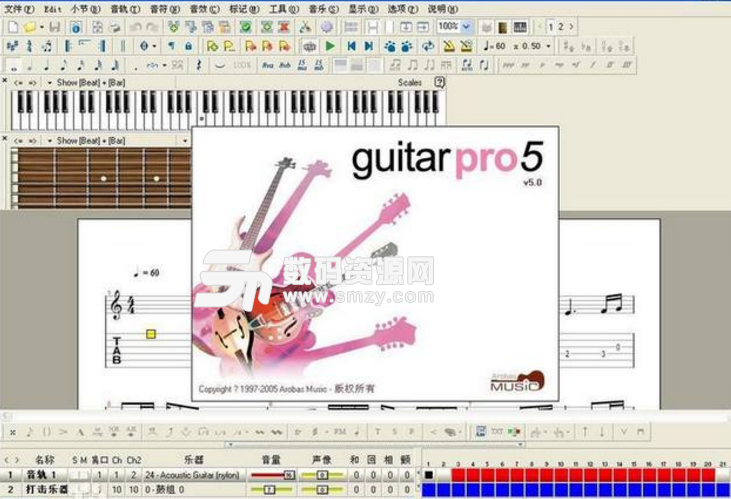Start playback with the green play button
The height and width of the screenshot is (499, 731).
(x=330, y=46)
